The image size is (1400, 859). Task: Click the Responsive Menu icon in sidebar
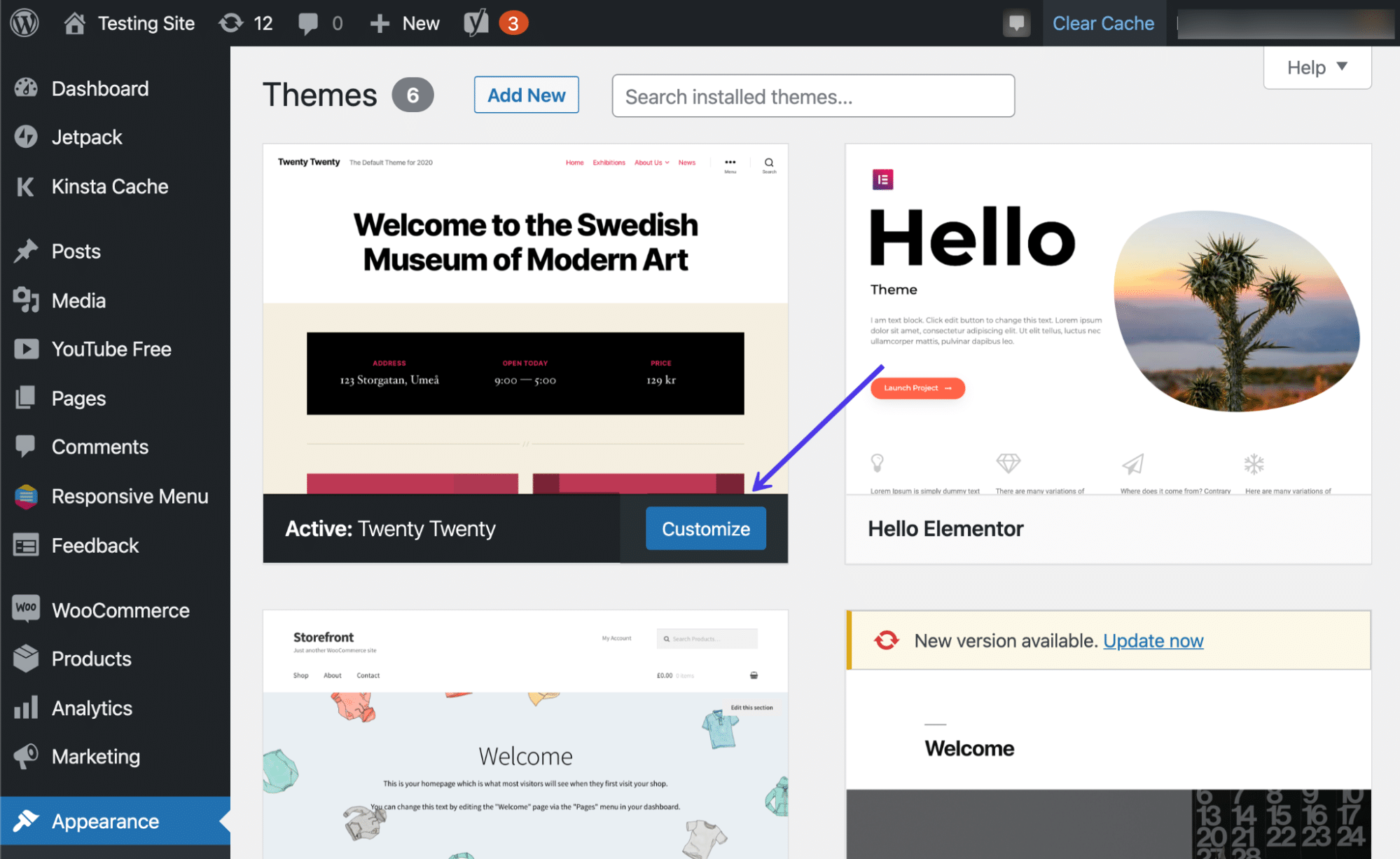point(26,497)
